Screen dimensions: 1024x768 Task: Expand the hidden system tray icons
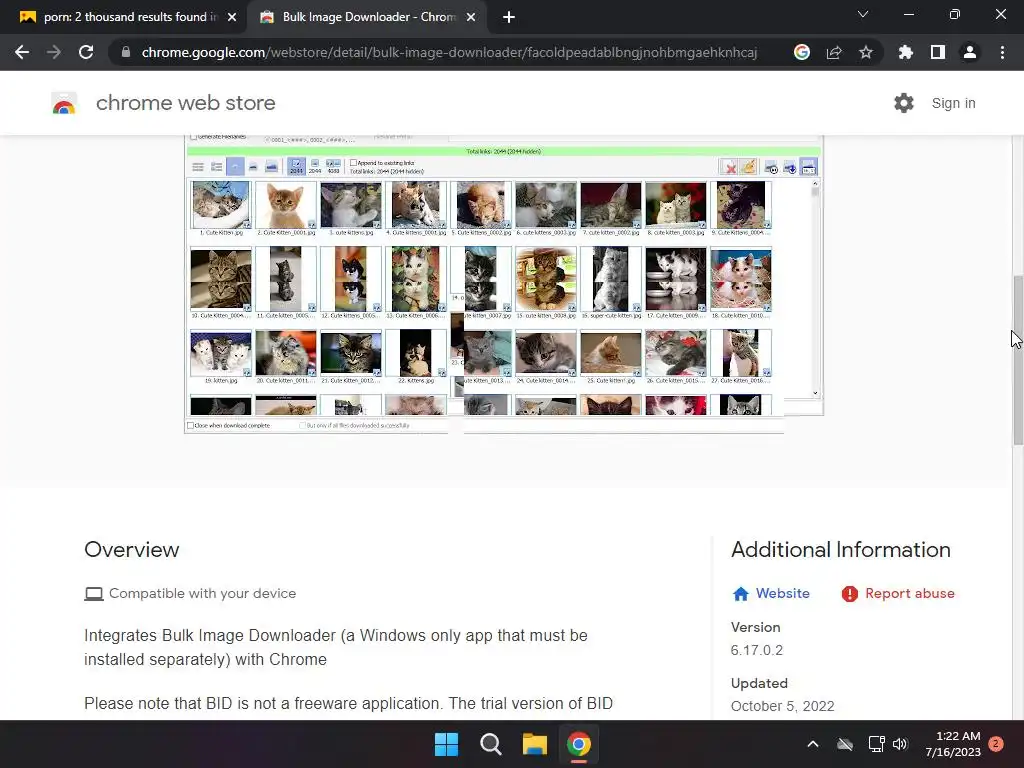[813, 744]
